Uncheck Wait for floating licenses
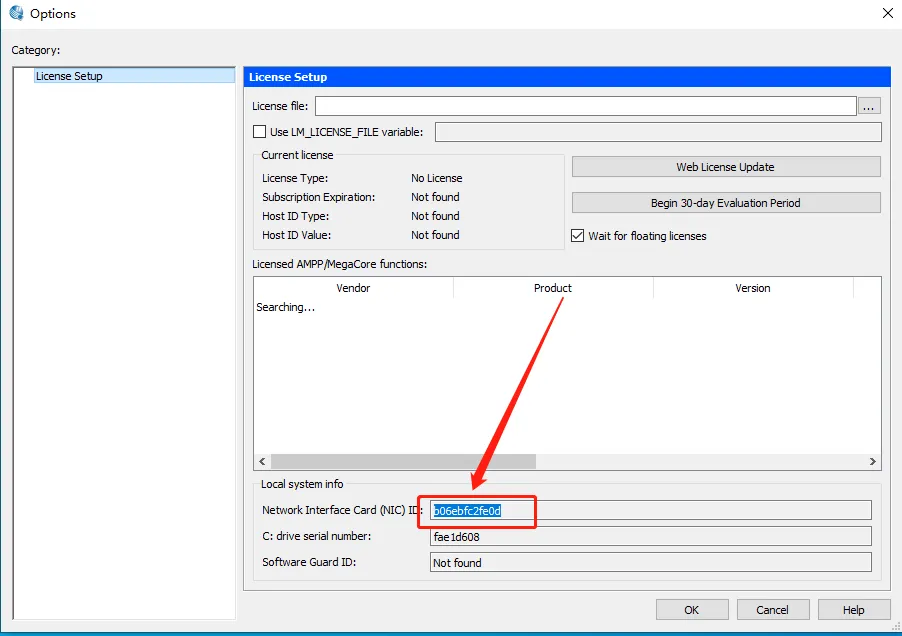902x636 pixels. [578, 236]
